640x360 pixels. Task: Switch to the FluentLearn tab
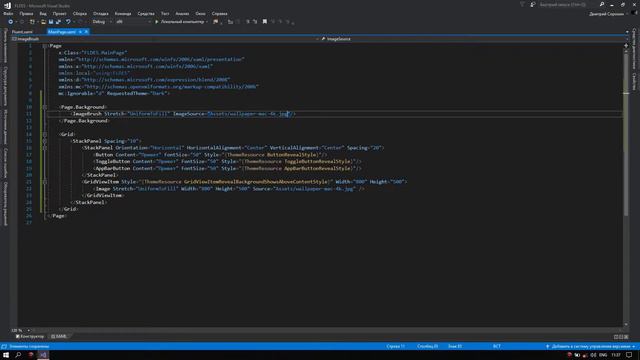point(22,32)
